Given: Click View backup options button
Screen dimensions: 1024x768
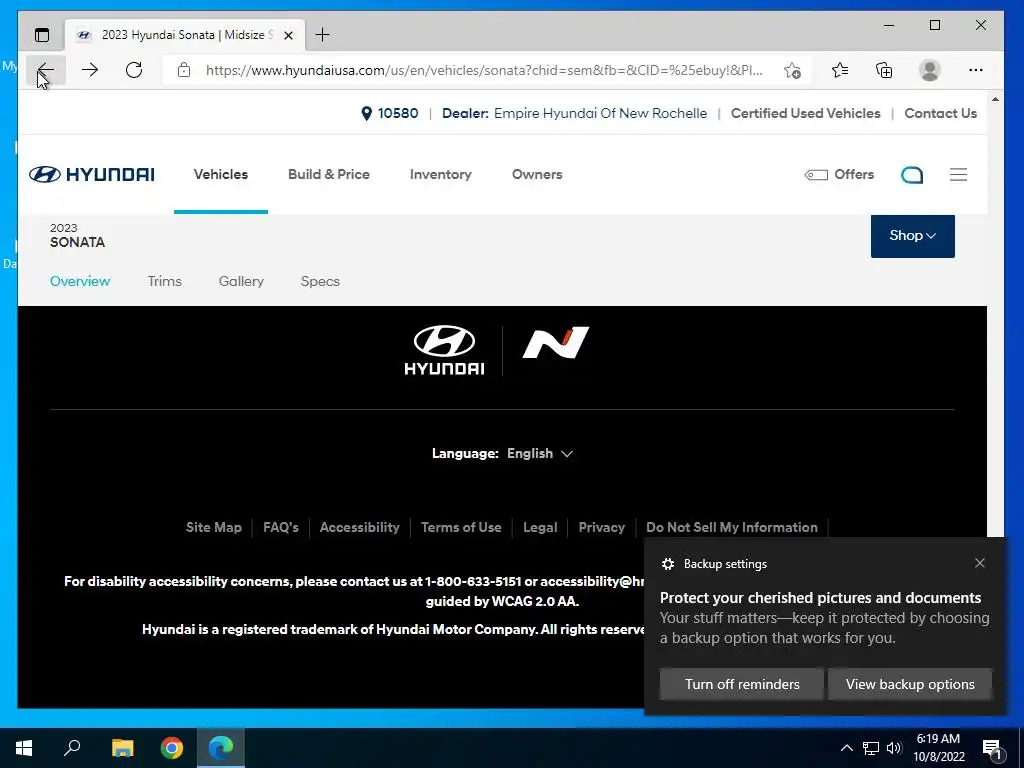Looking at the screenshot, I should pos(910,684).
